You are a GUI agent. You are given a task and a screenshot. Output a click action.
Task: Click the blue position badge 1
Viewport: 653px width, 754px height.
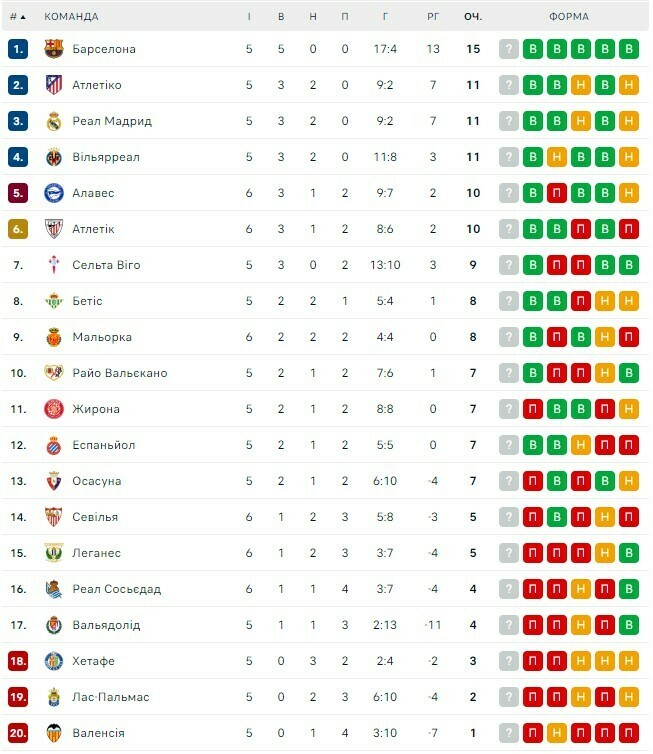click(x=18, y=49)
